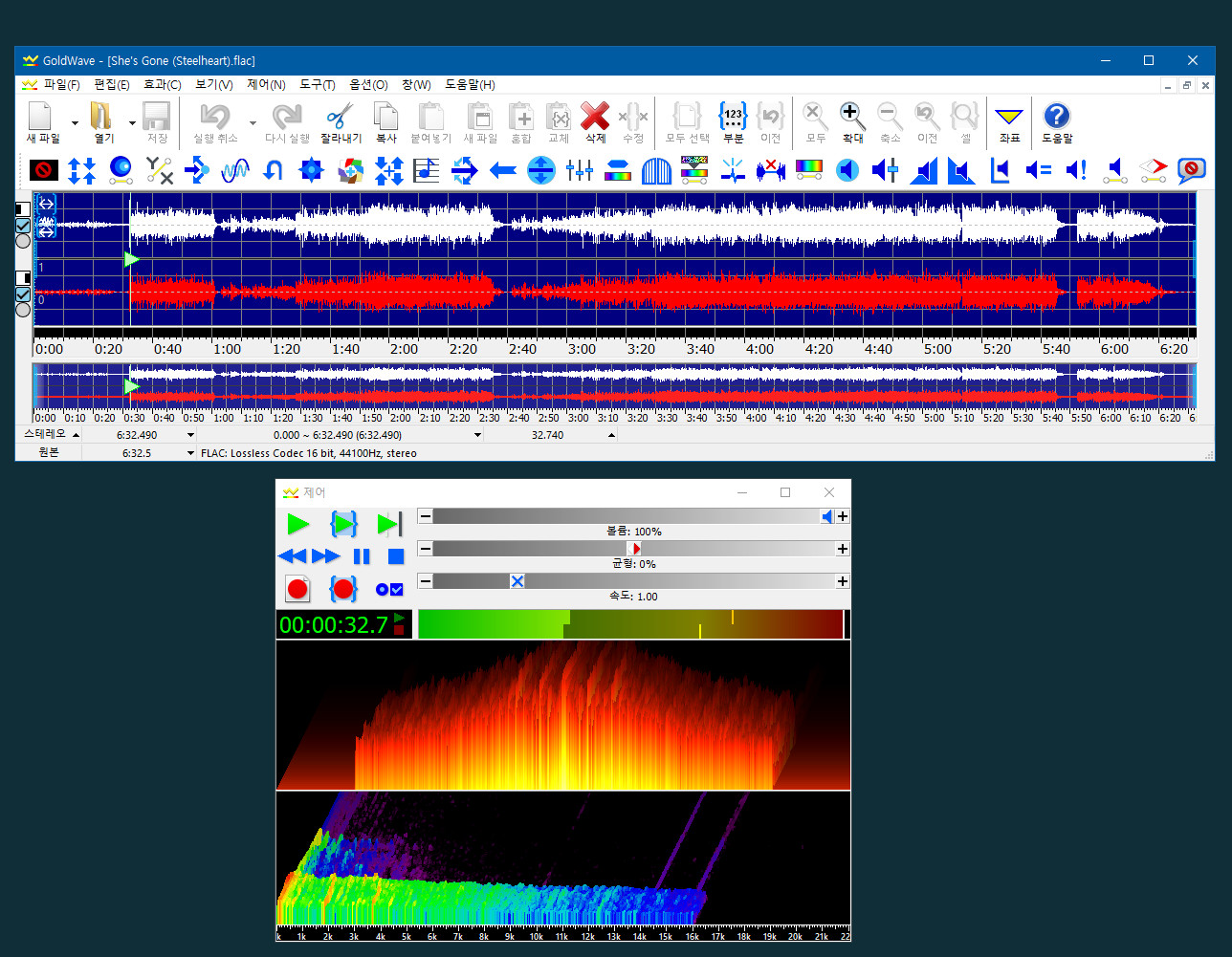The image size is (1232, 957).
Task: Expand the dropdown arrow next to 열기
Action: 132,123
